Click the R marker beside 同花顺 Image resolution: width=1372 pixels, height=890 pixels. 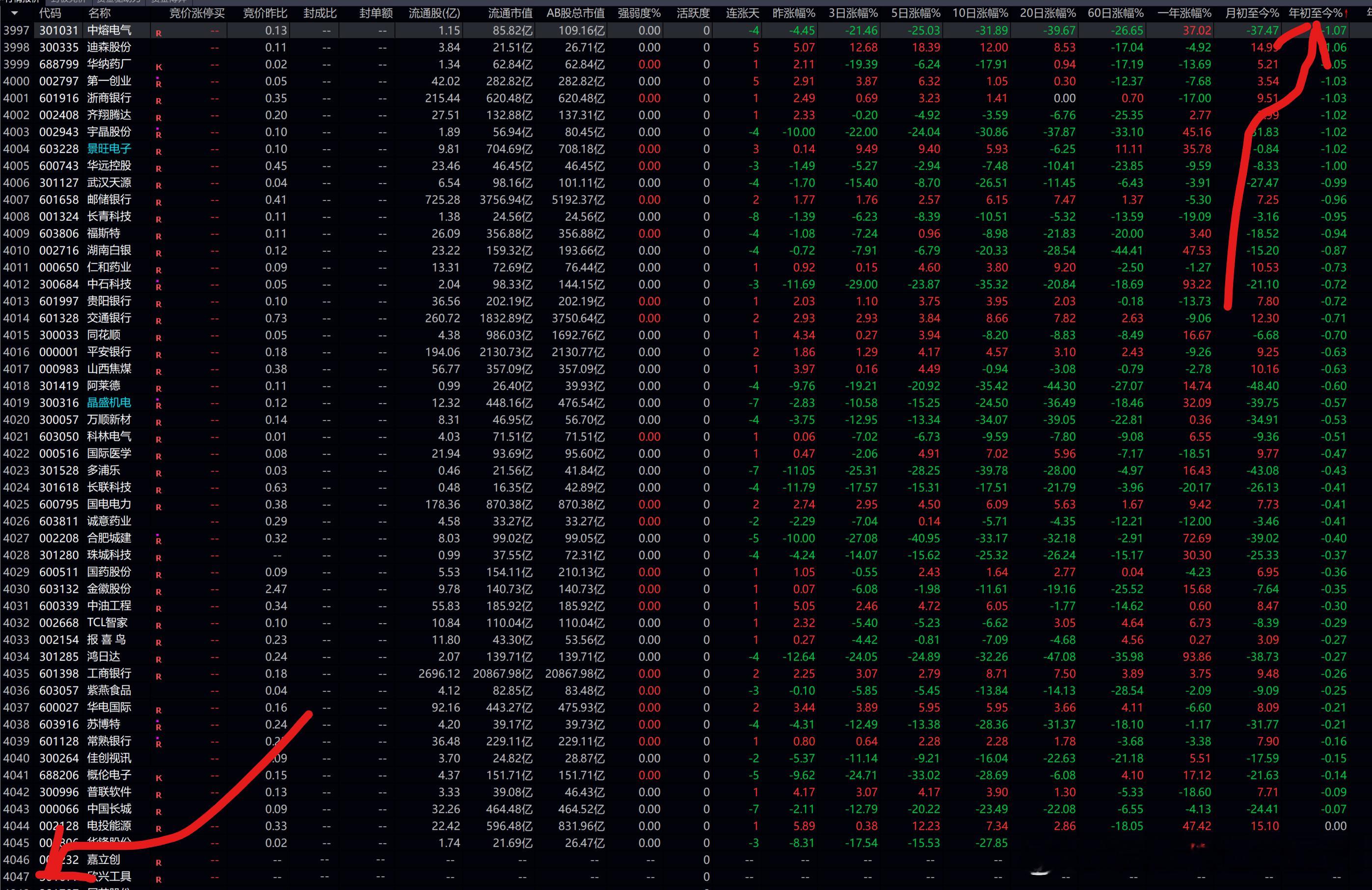click(x=159, y=338)
